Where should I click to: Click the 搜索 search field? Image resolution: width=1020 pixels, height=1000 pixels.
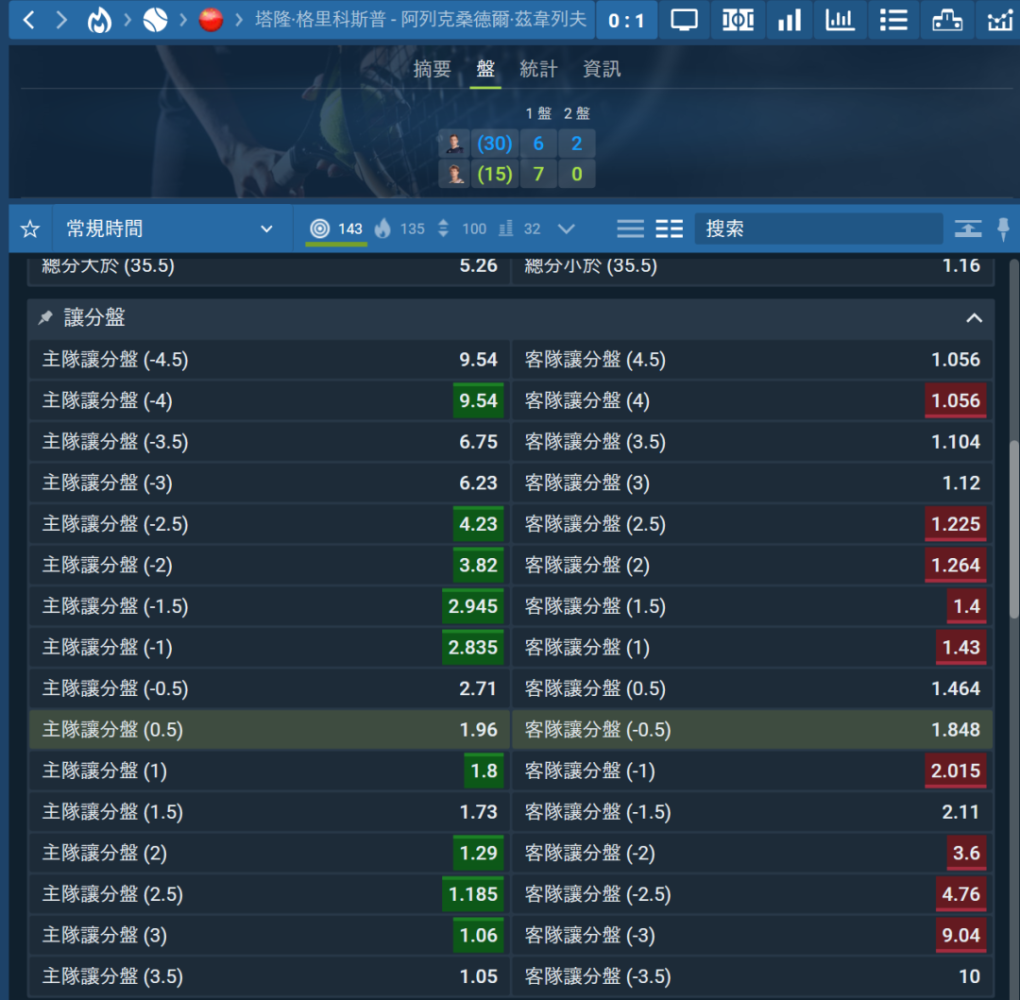pos(818,229)
